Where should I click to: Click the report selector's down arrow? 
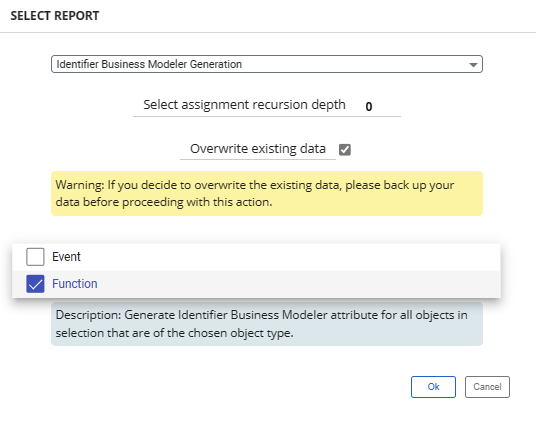point(473,65)
